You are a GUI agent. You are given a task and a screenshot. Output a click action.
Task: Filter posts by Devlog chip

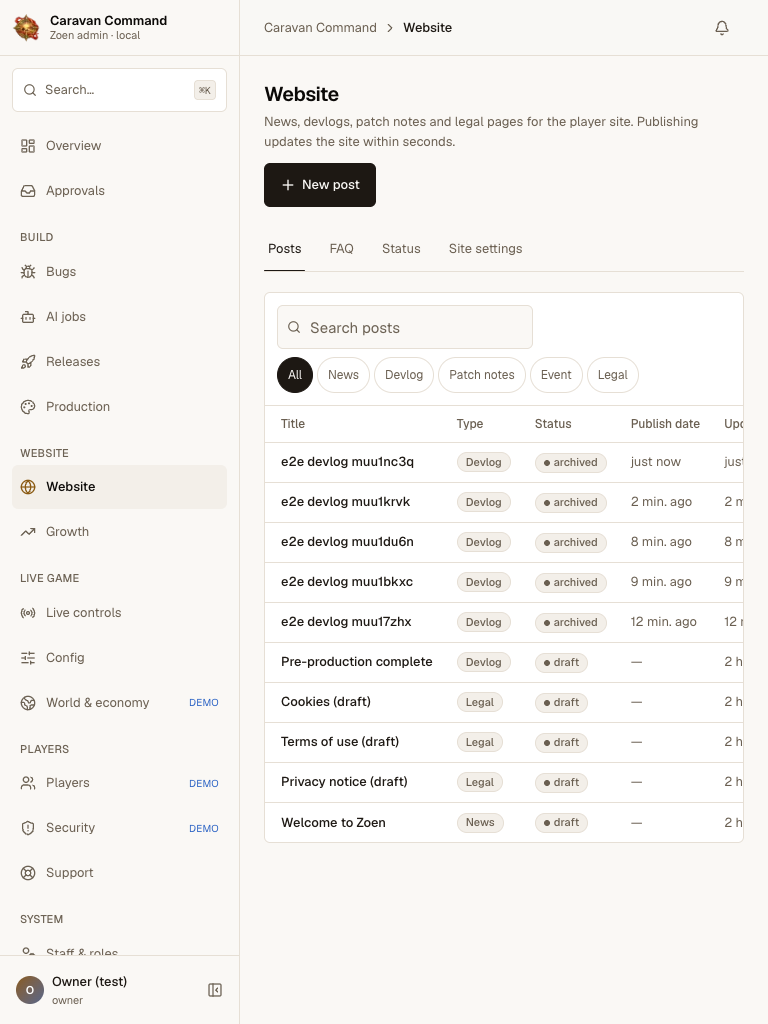tap(404, 375)
